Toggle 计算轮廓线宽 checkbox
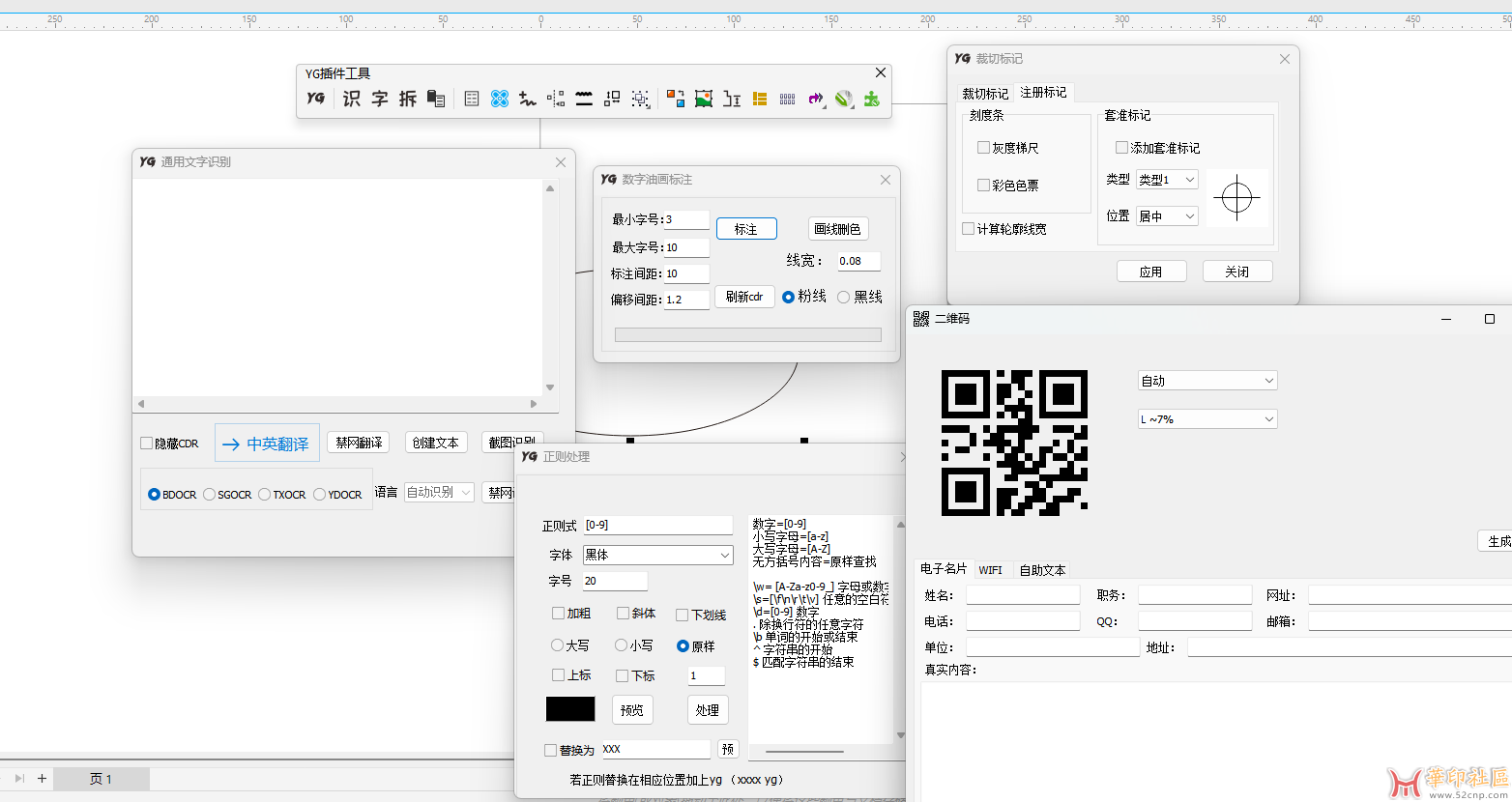The height and width of the screenshot is (802, 1512). (x=968, y=229)
